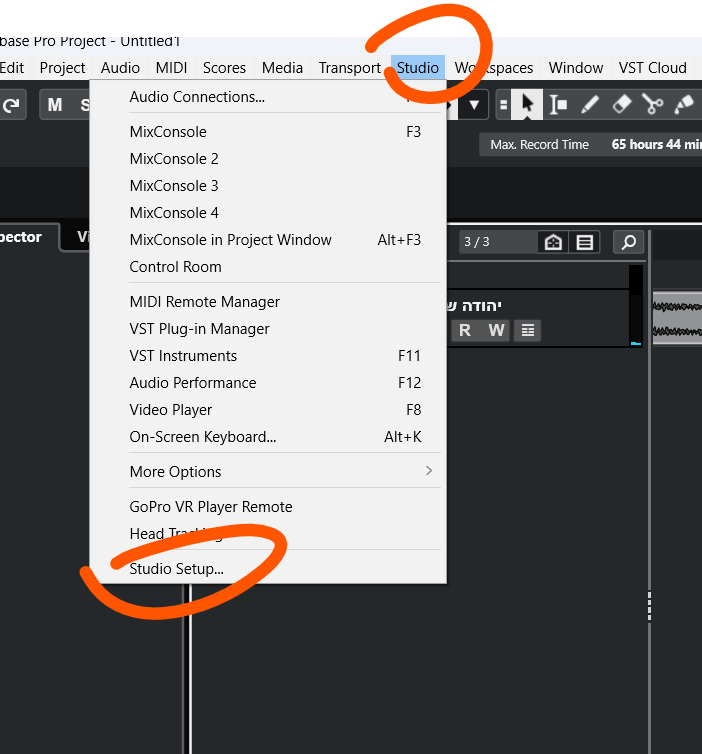Open the track's lane display icon
The image size is (702, 754).
[527, 330]
